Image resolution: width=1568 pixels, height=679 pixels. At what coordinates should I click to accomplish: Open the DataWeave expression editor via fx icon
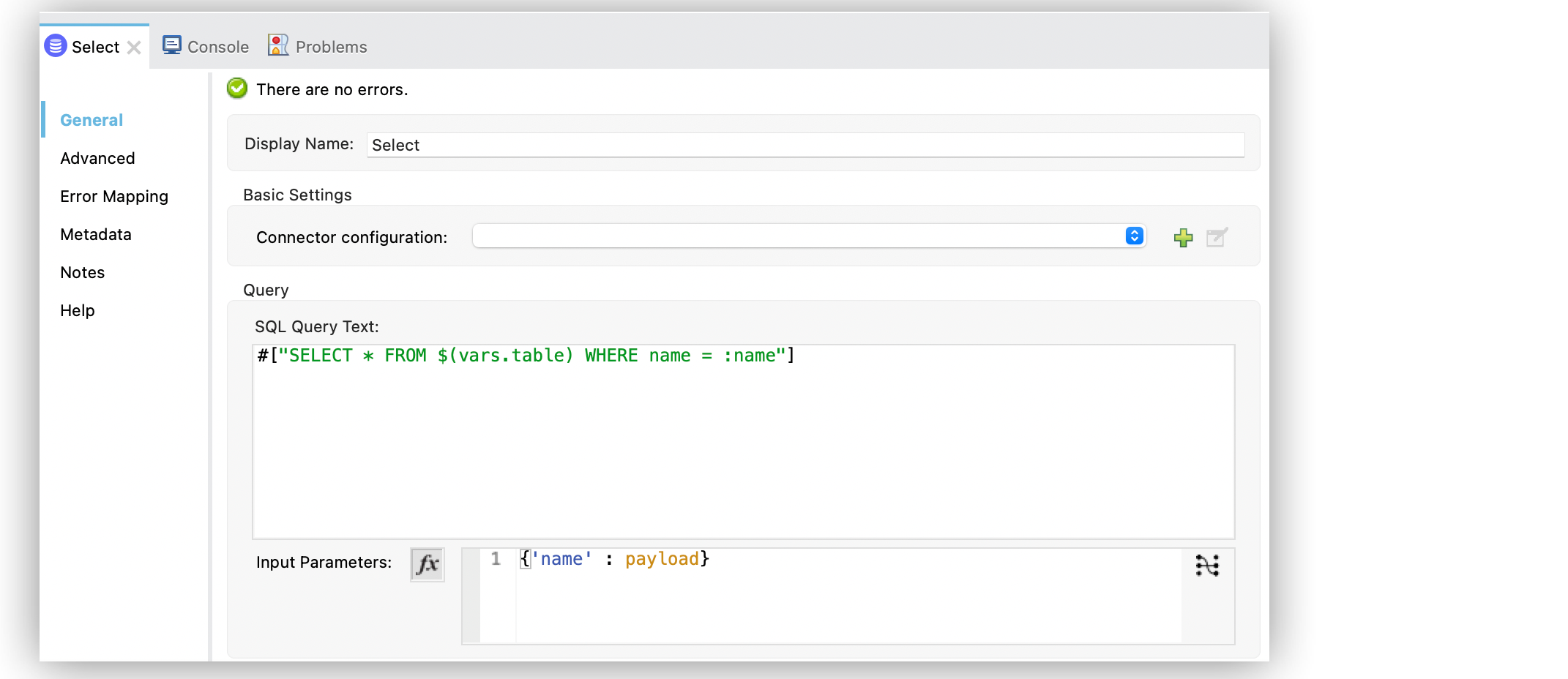coord(427,563)
